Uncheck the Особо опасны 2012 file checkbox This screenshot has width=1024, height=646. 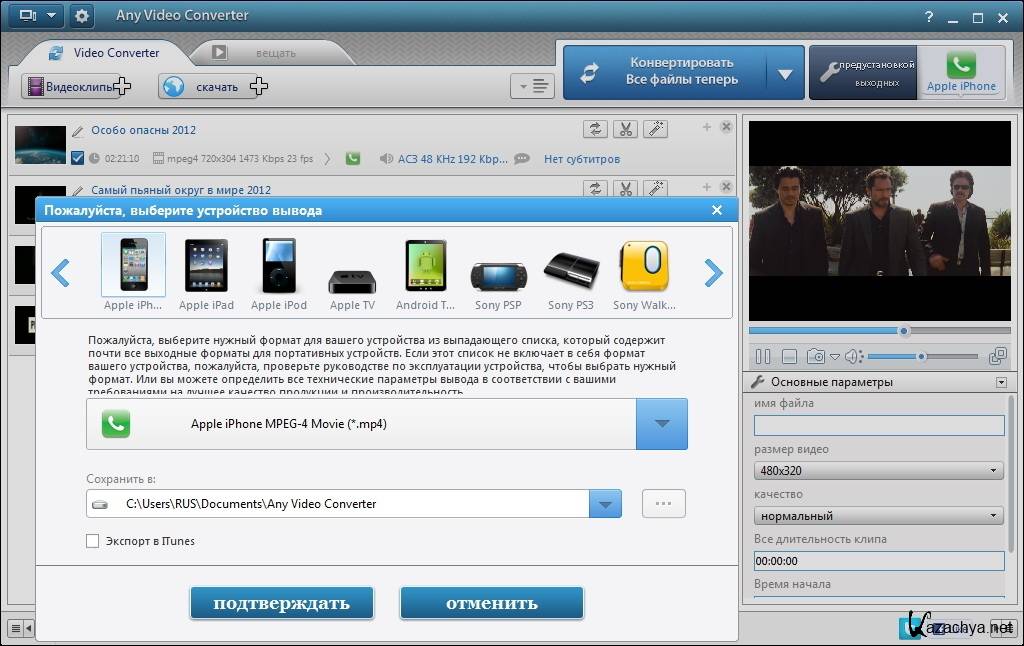(x=78, y=158)
